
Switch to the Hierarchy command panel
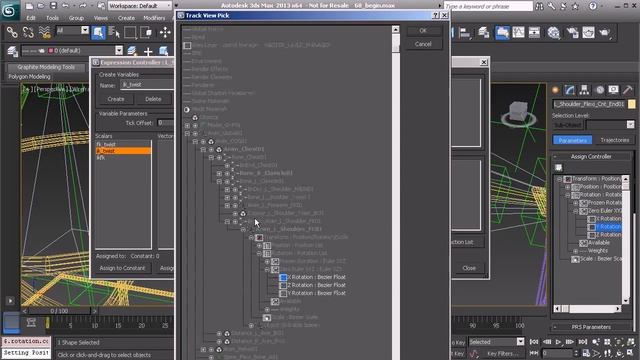tap(584, 90)
